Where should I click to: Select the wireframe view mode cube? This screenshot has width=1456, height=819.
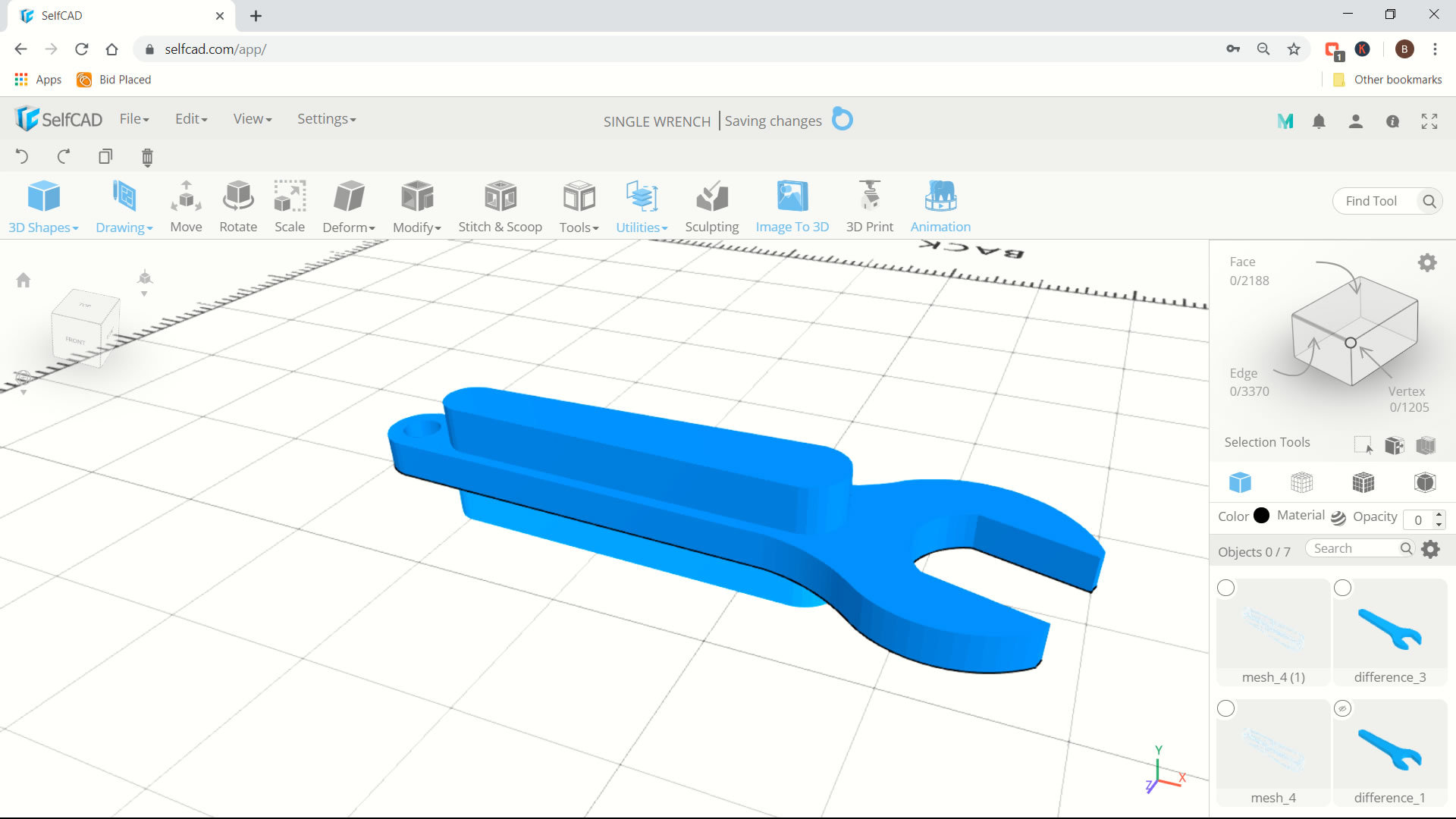[x=1301, y=482]
